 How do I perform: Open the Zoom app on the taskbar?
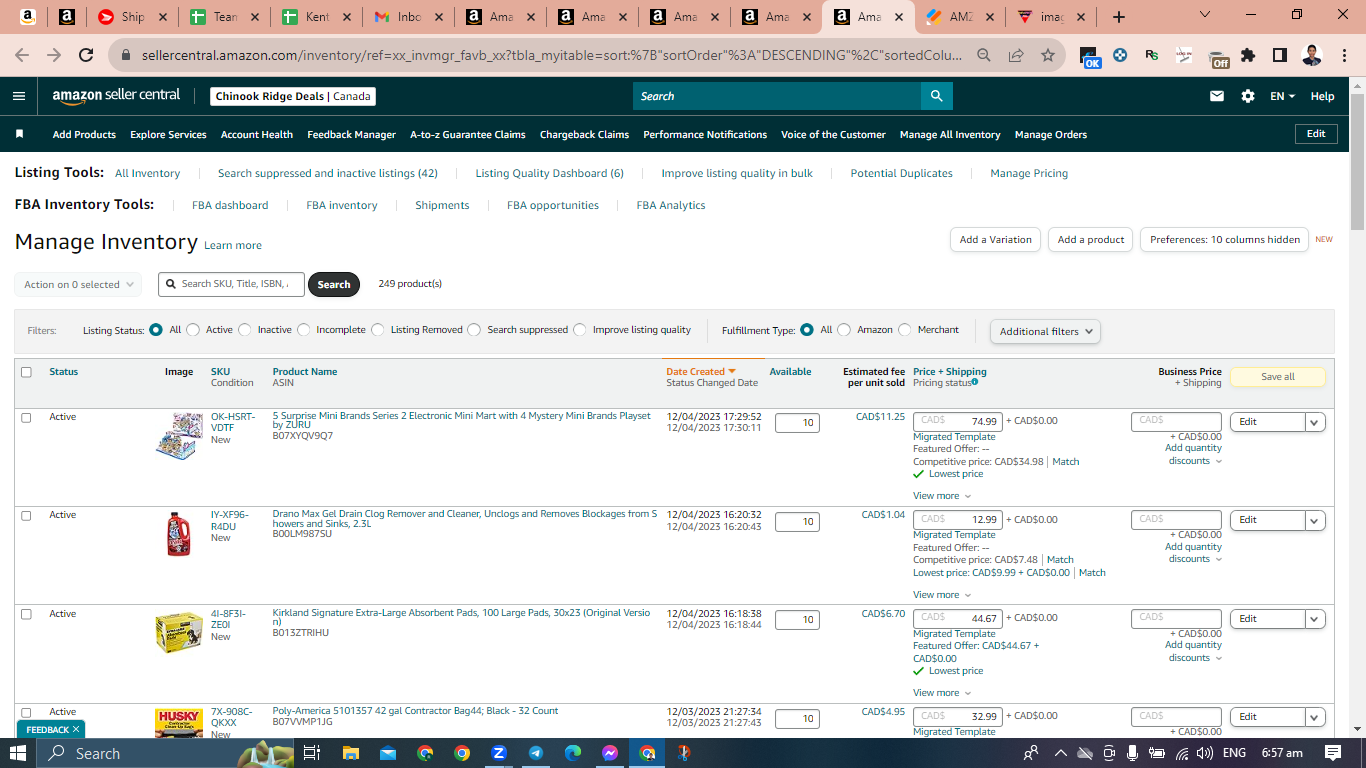pos(499,753)
